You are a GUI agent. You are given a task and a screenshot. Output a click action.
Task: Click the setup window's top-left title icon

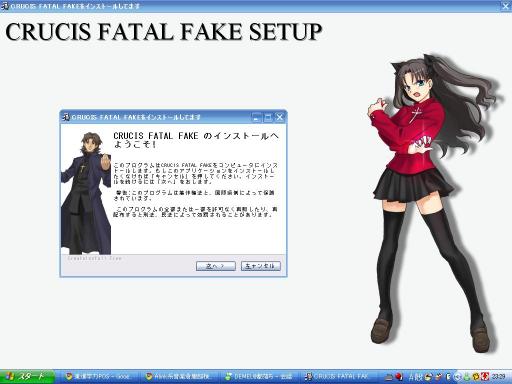click(x=5, y=6)
